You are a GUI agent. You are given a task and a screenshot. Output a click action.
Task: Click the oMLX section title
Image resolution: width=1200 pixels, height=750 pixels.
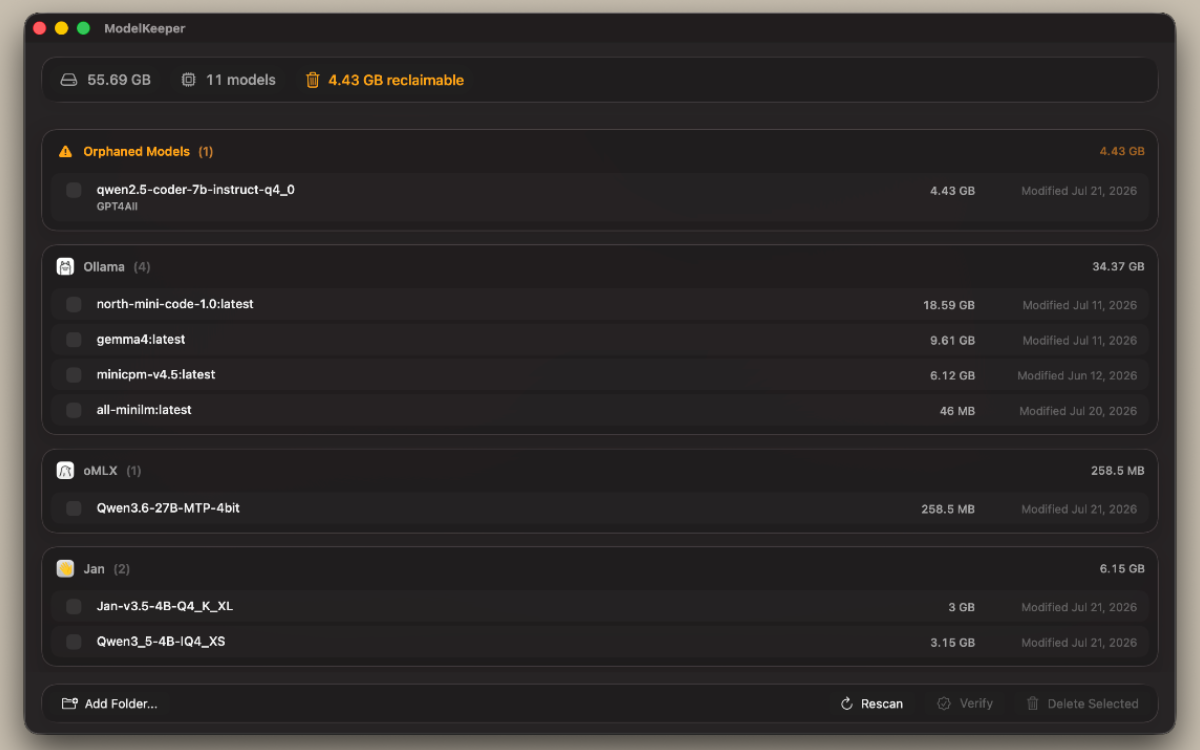pyautogui.click(x=100, y=470)
